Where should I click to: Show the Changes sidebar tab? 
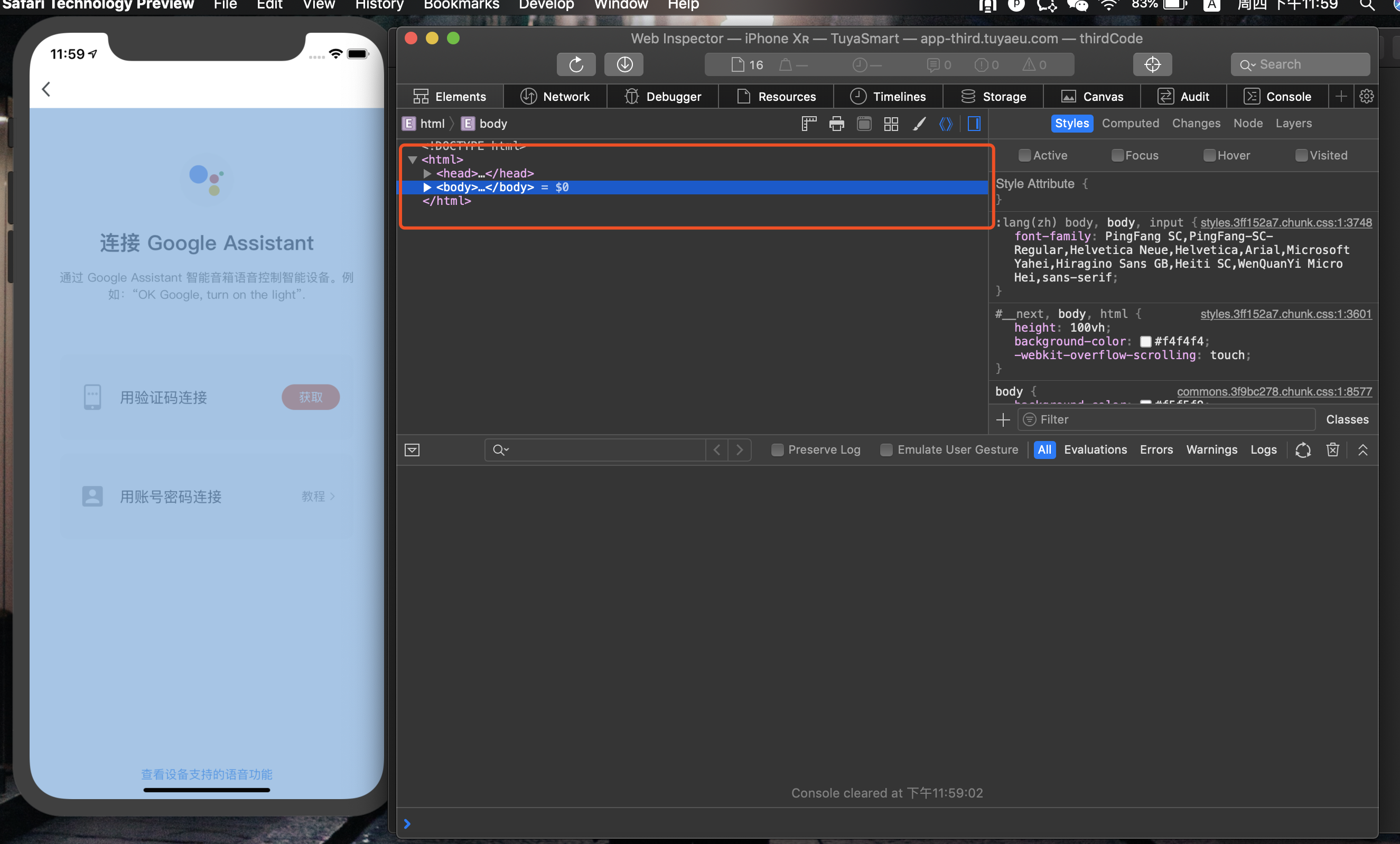click(1196, 123)
